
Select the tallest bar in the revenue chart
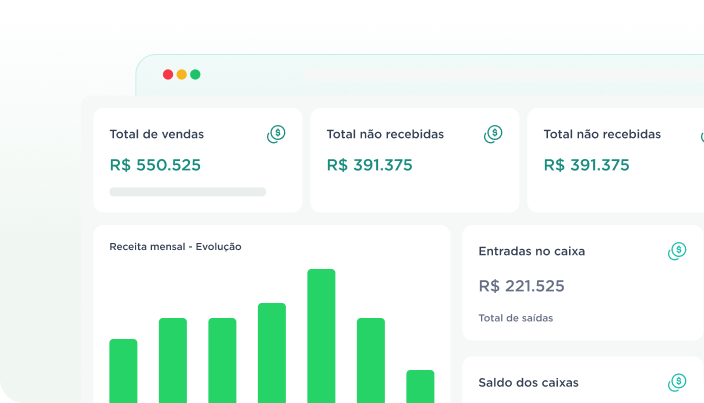click(321, 335)
